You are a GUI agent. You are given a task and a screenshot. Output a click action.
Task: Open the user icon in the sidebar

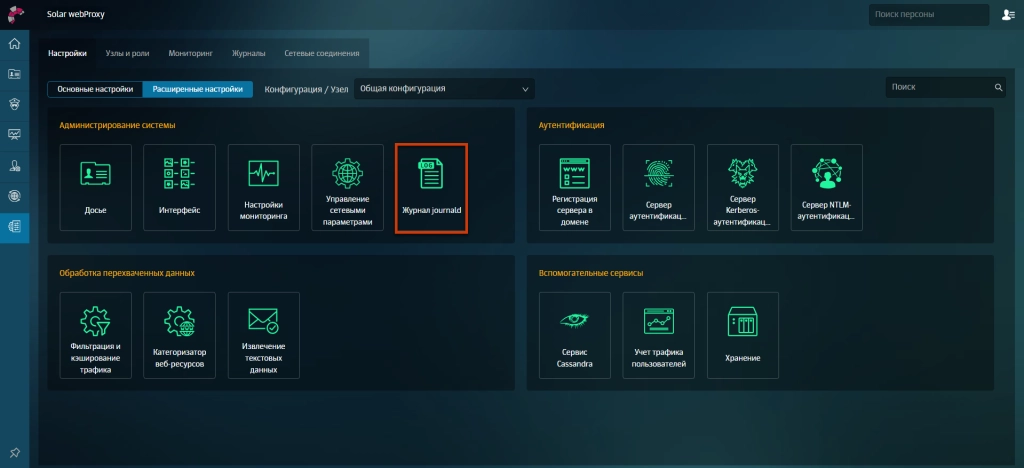click(x=14, y=166)
